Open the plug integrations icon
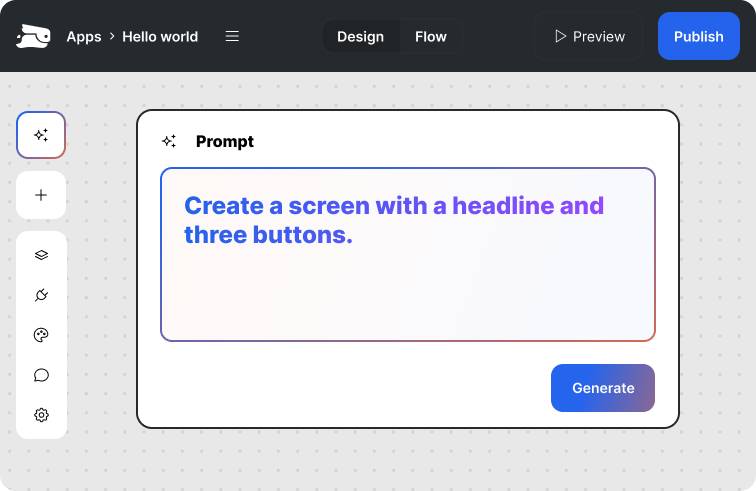This screenshot has height=491, width=756. point(41,295)
